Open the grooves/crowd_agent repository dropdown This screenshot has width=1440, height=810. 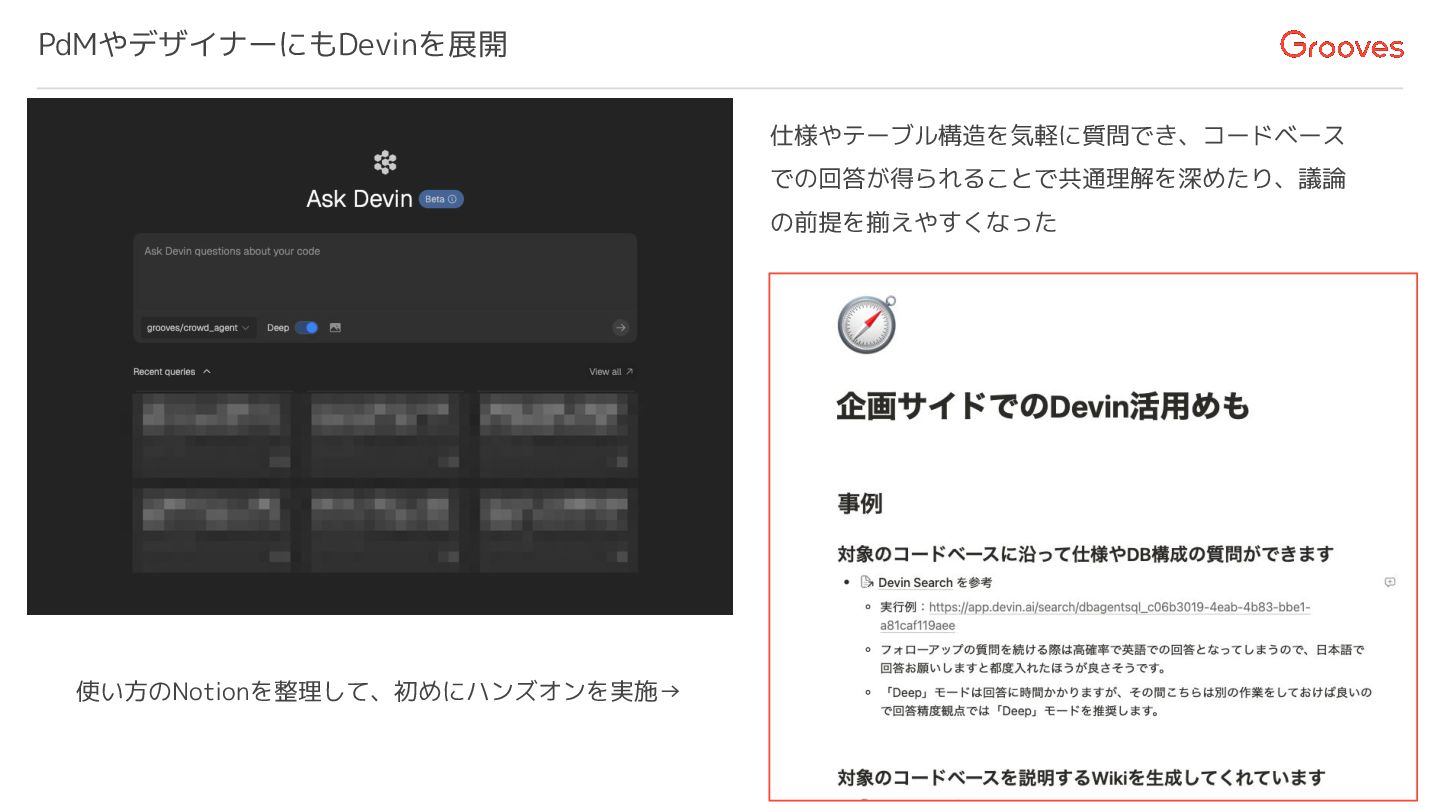(199, 328)
